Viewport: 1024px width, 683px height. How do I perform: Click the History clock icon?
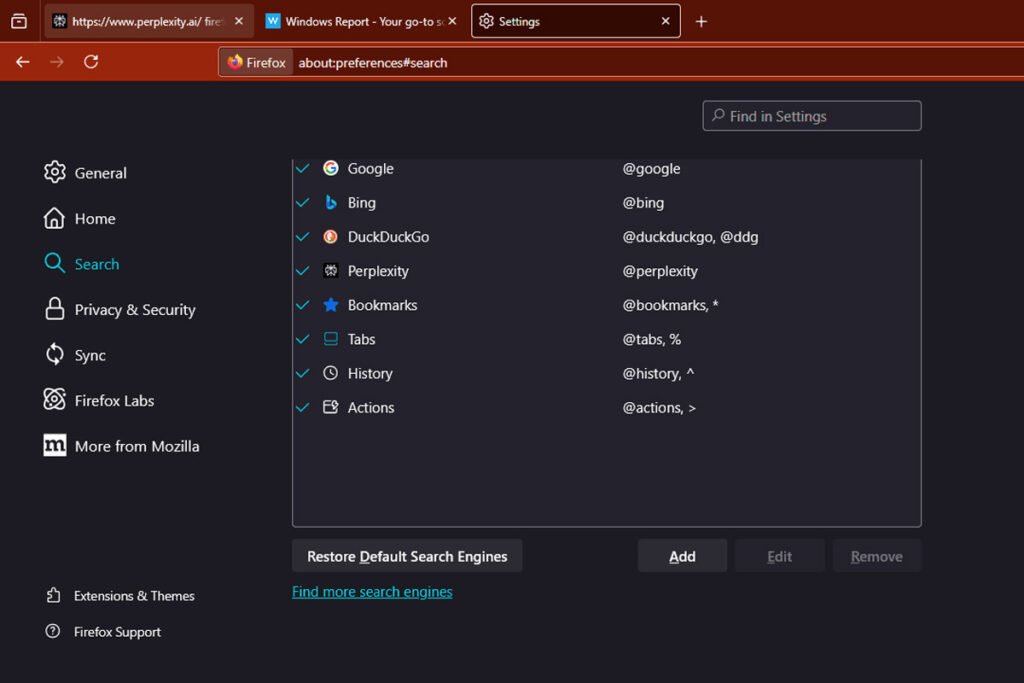point(330,373)
